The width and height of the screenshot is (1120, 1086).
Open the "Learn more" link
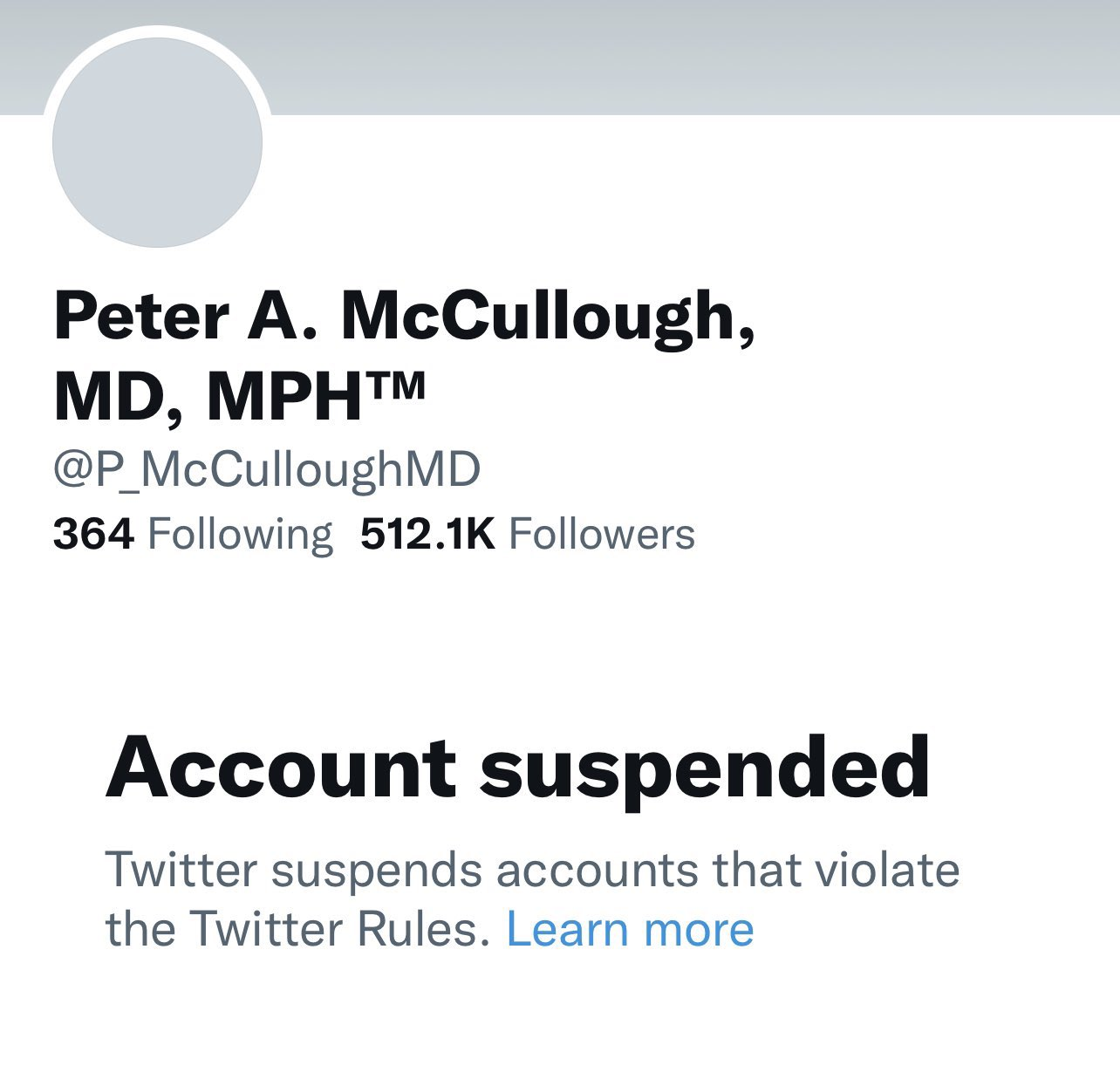click(x=630, y=928)
